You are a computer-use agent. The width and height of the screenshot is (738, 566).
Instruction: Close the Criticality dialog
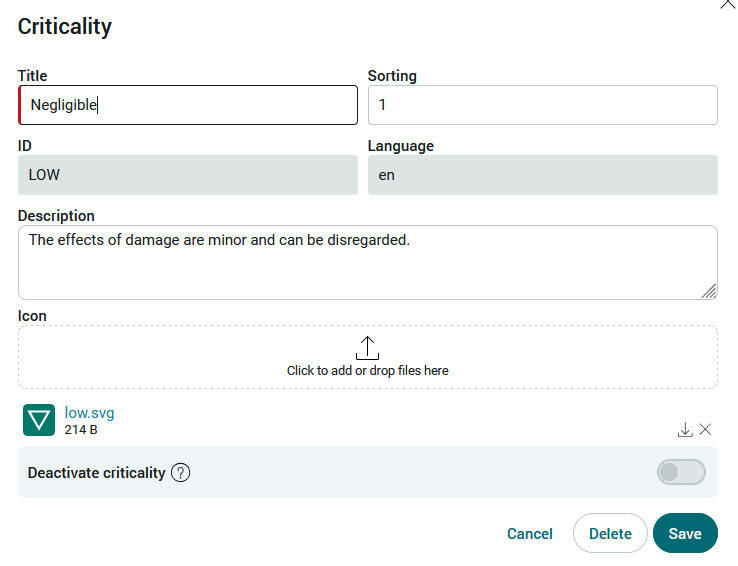tap(728, 4)
